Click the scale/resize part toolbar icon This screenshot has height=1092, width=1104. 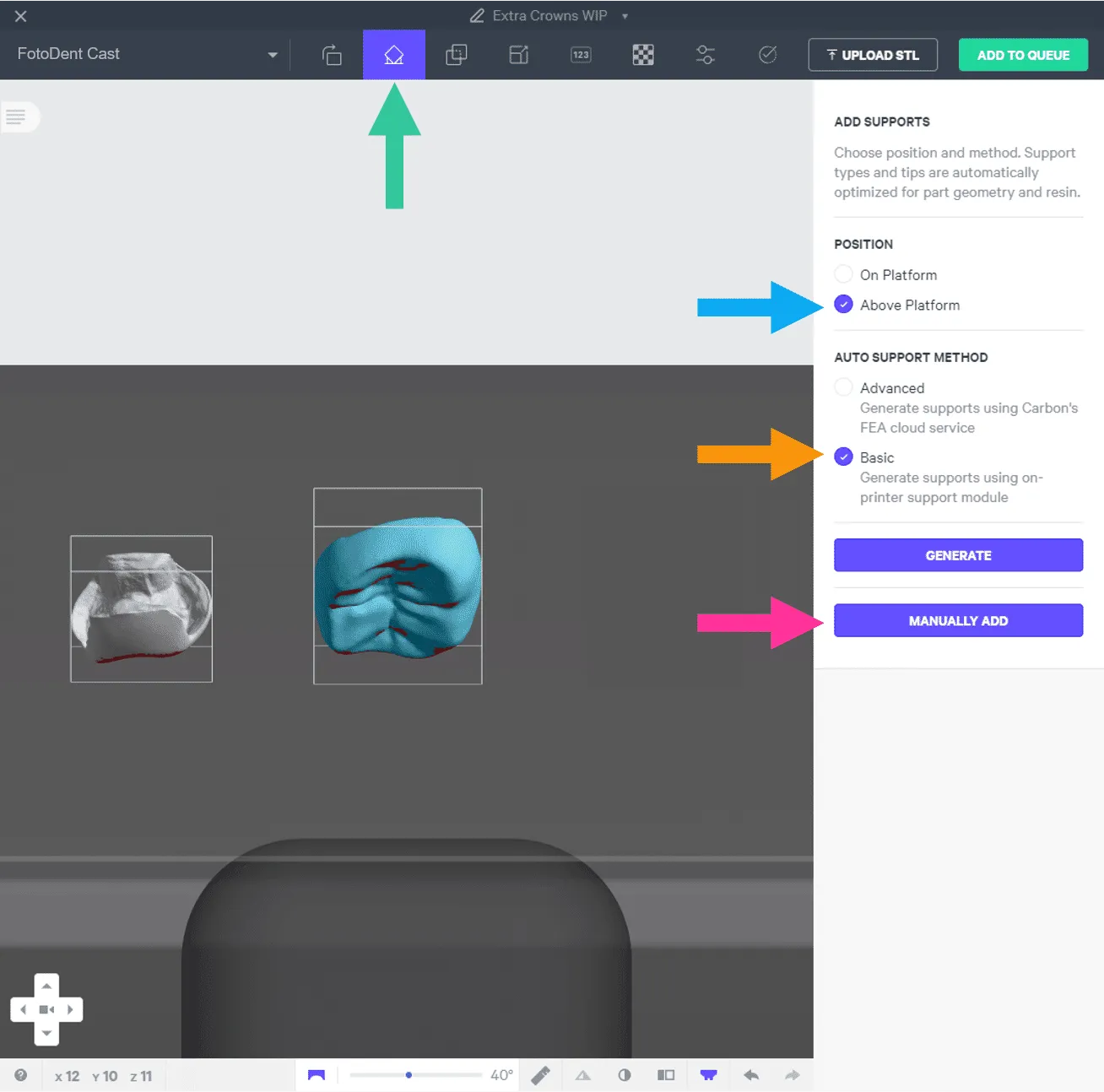[x=519, y=55]
